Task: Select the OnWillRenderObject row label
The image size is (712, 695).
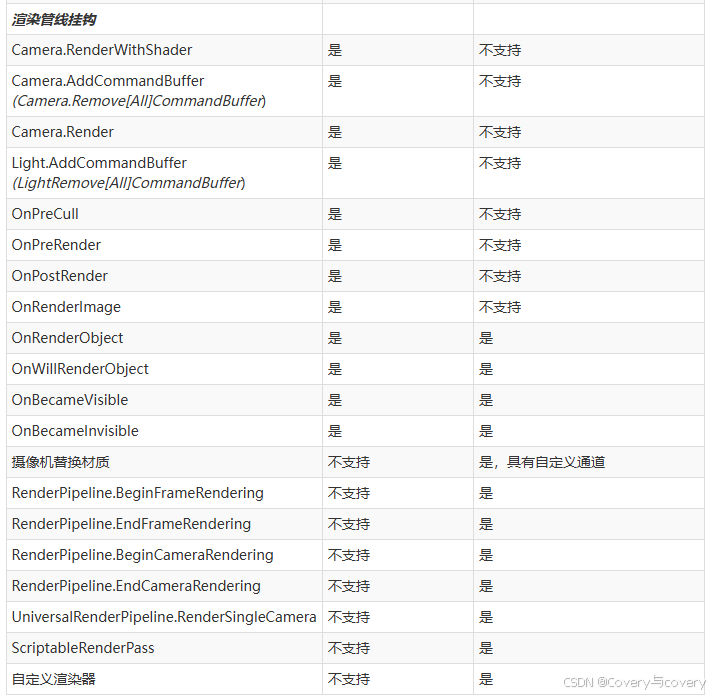Action: pyautogui.click(x=80, y=369)
